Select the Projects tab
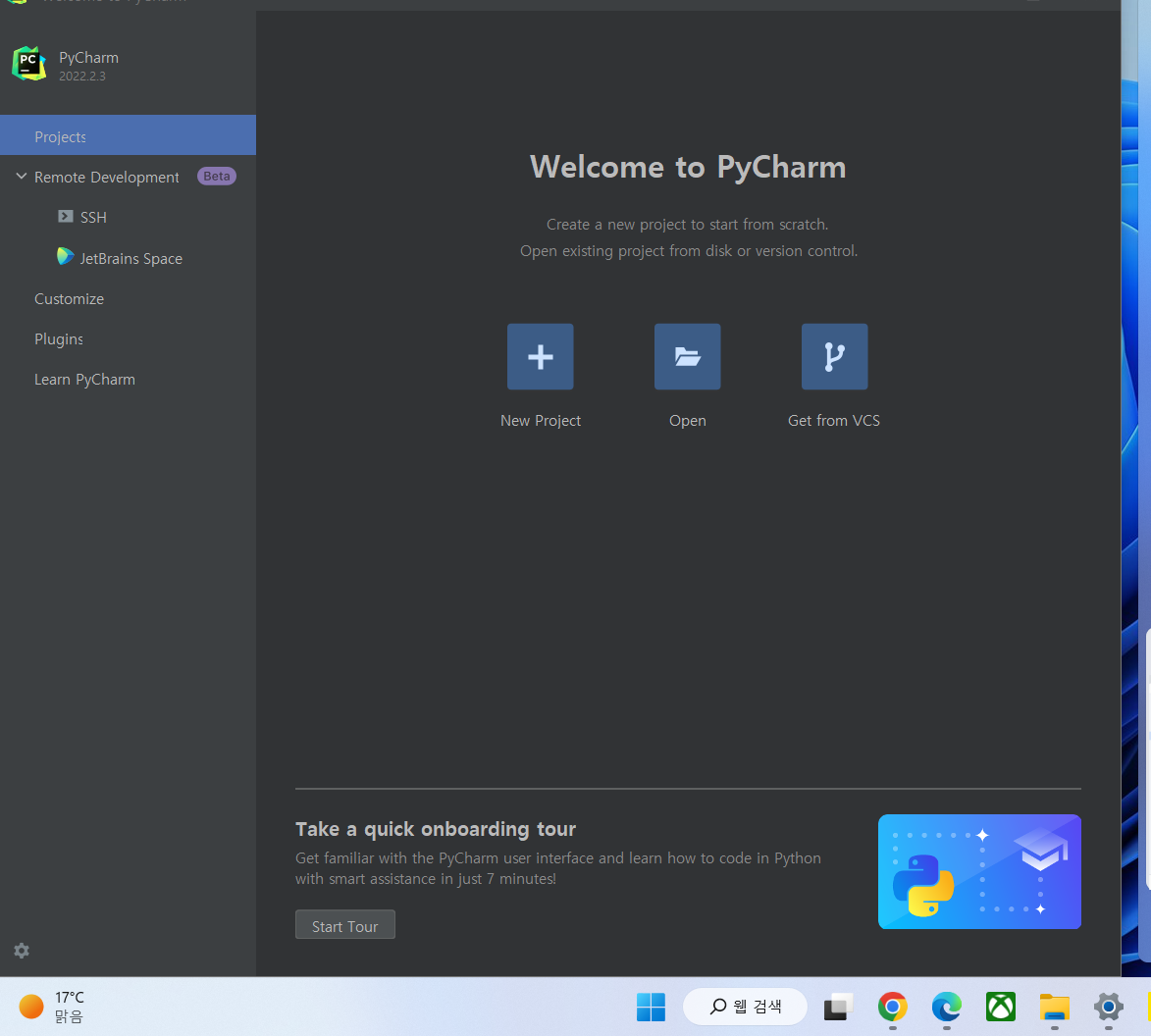This screenshot has width=1151, height=1036. pos(128,135)
